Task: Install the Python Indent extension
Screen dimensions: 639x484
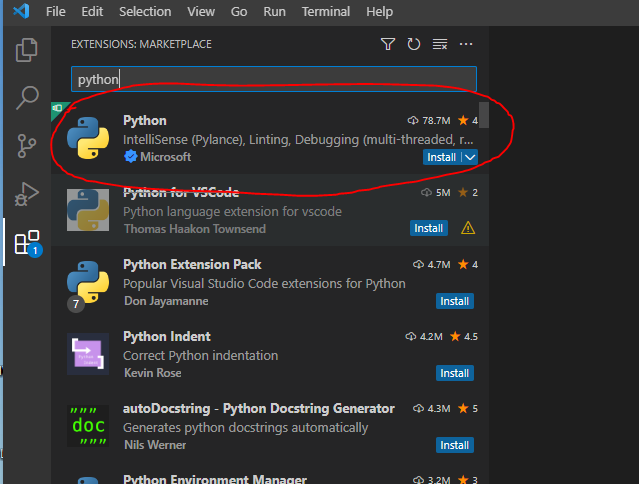Action: pyautogui.click(x=455, y=373)
